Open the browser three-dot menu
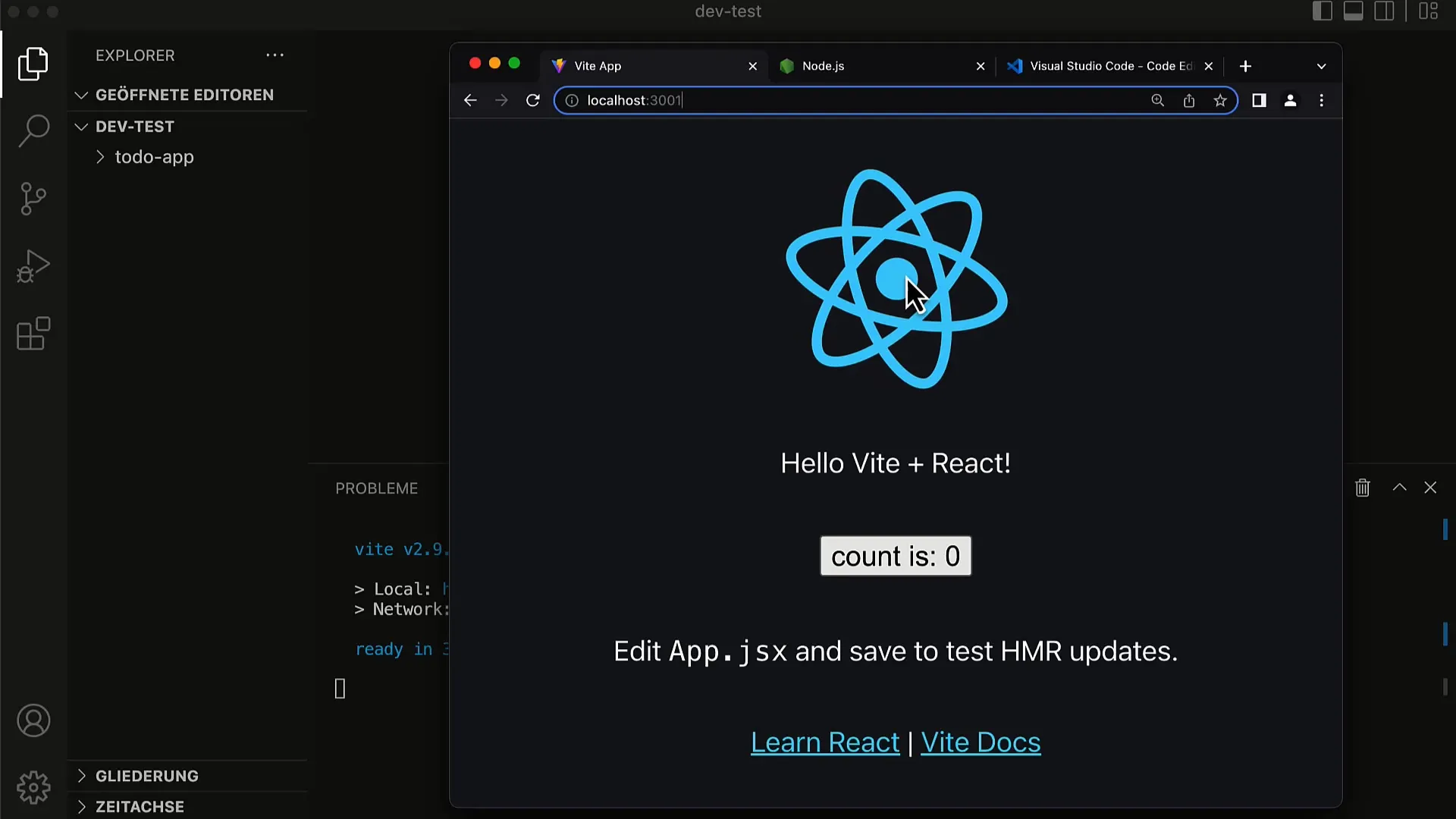This screenshot has width=1456, height=819. (1322, 100)
